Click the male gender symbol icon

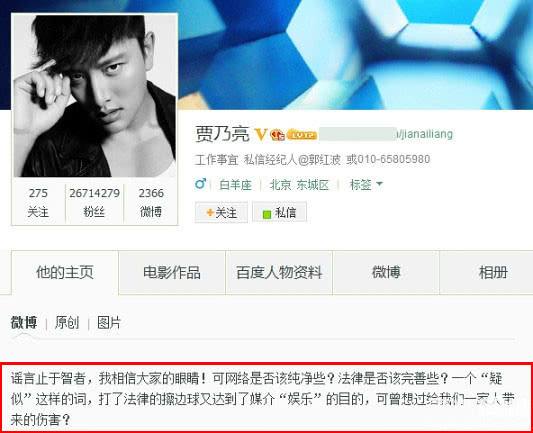pyautogui.click(x=201, y=184)
